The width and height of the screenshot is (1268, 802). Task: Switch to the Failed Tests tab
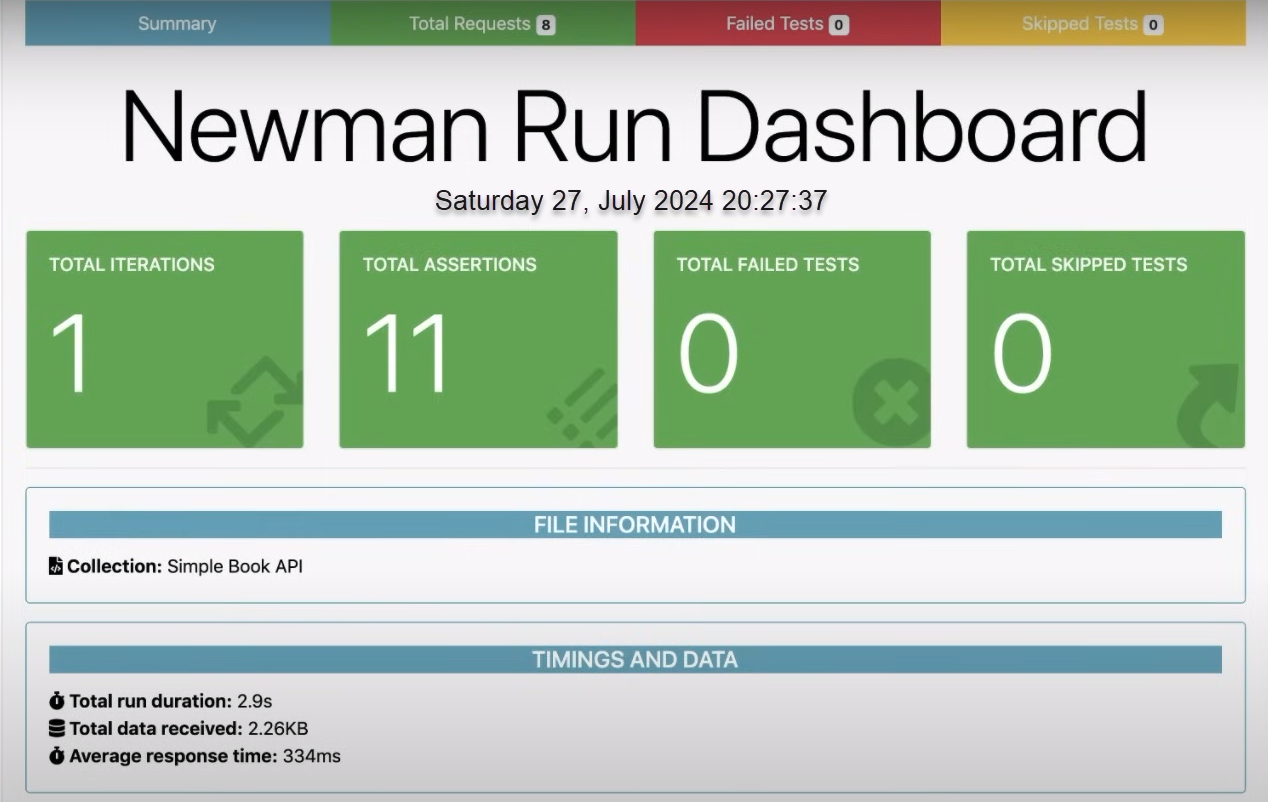point(775,23)
